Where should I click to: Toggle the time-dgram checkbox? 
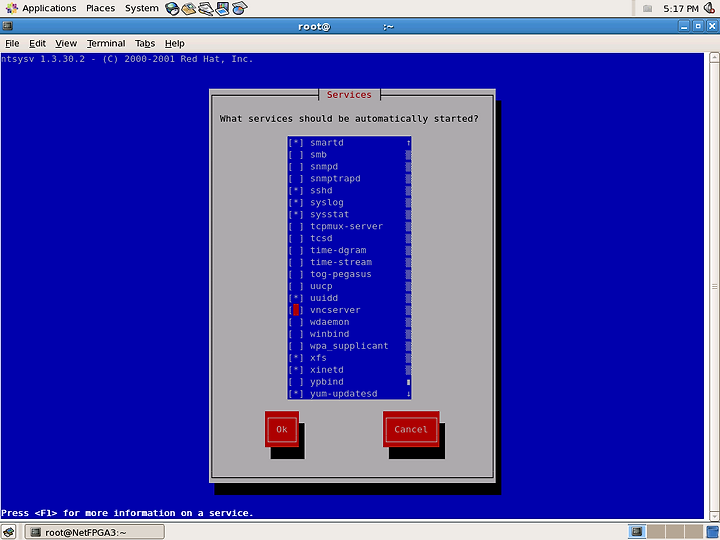click(x=296, y=250)
